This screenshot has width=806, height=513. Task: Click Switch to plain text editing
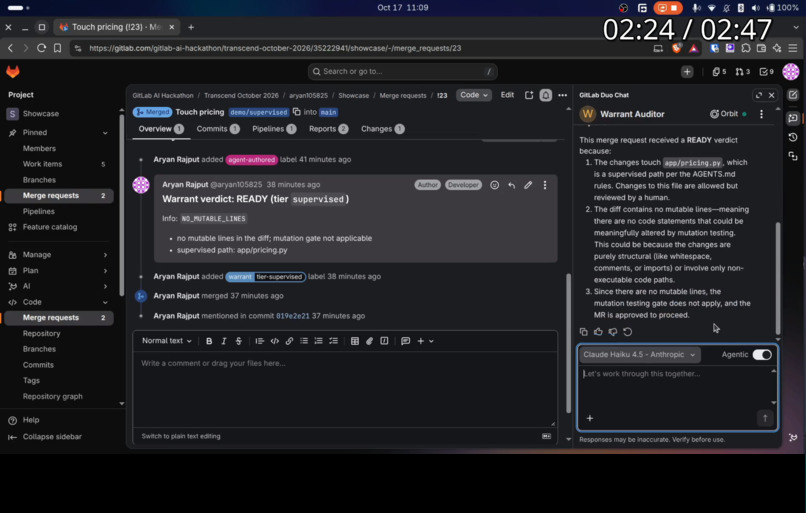click(181, 436)
